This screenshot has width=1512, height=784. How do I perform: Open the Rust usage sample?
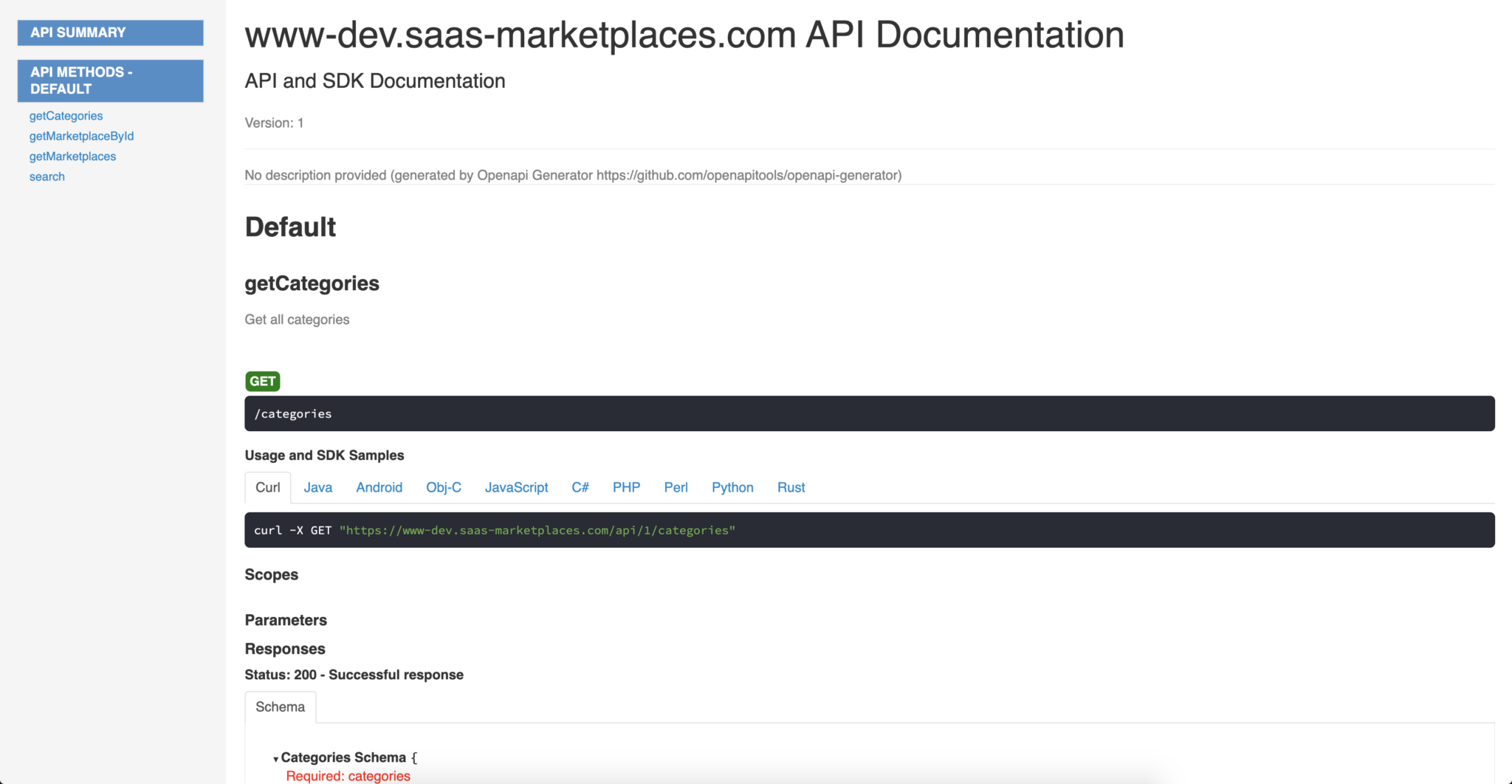point(790,487)
